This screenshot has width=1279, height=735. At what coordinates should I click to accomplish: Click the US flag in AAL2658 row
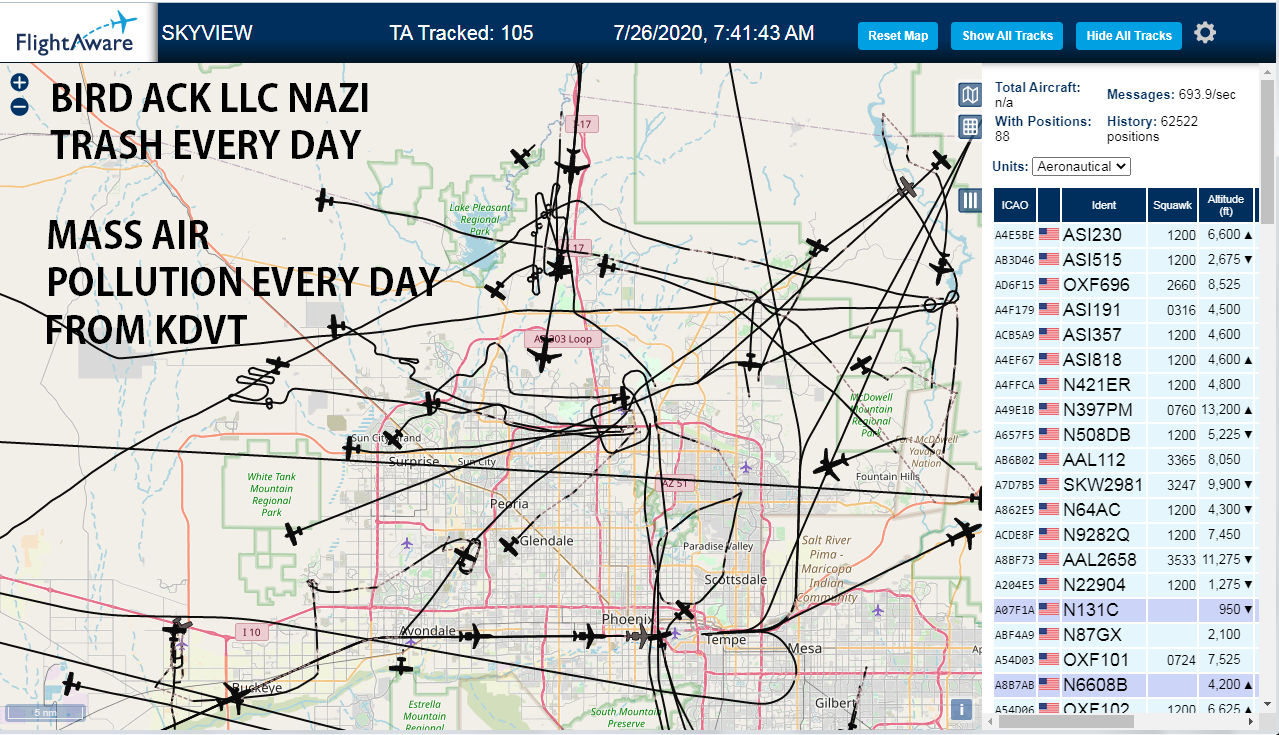[1049, 560]
